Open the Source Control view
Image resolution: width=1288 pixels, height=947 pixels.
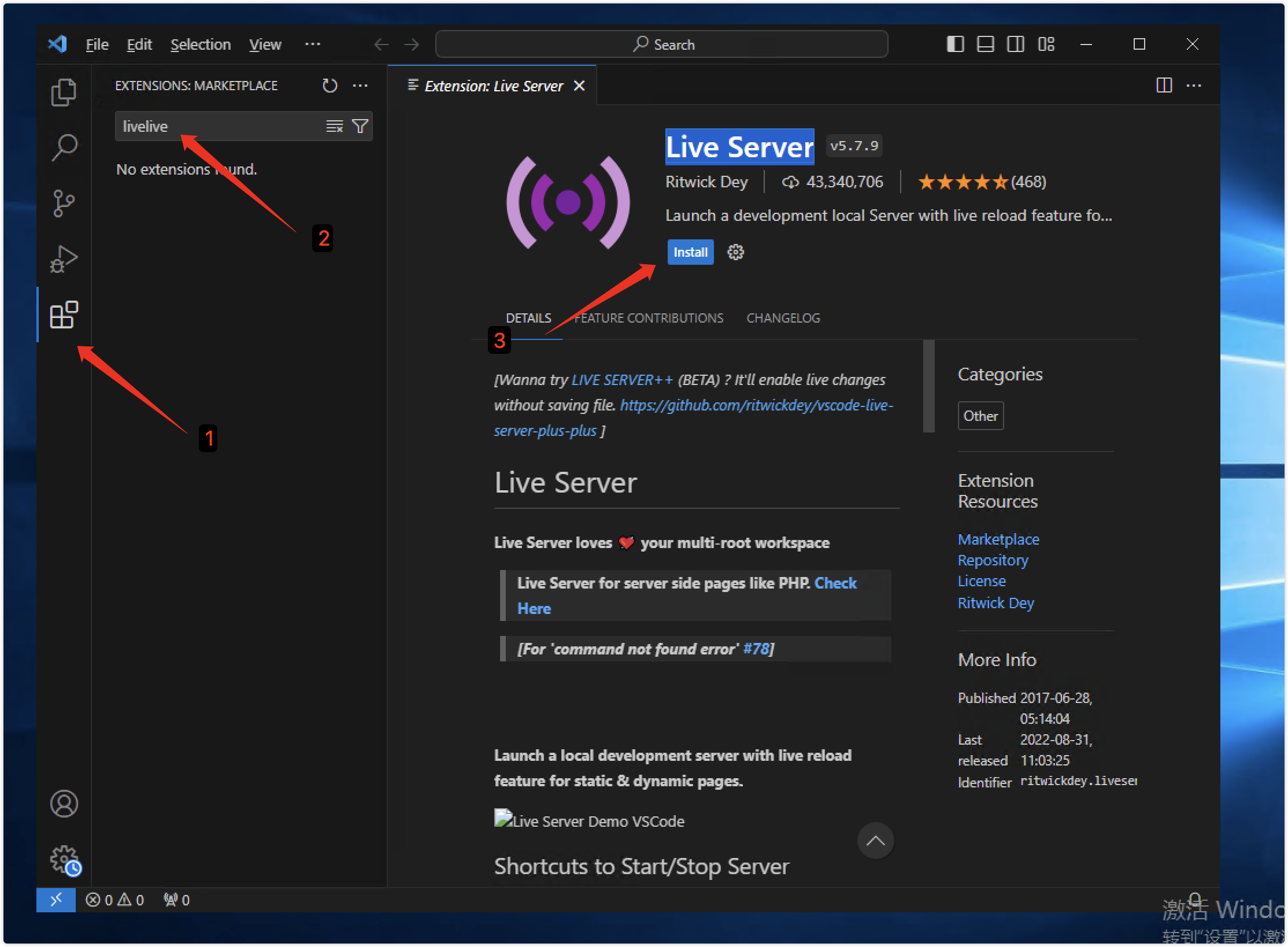pos(64,204)
